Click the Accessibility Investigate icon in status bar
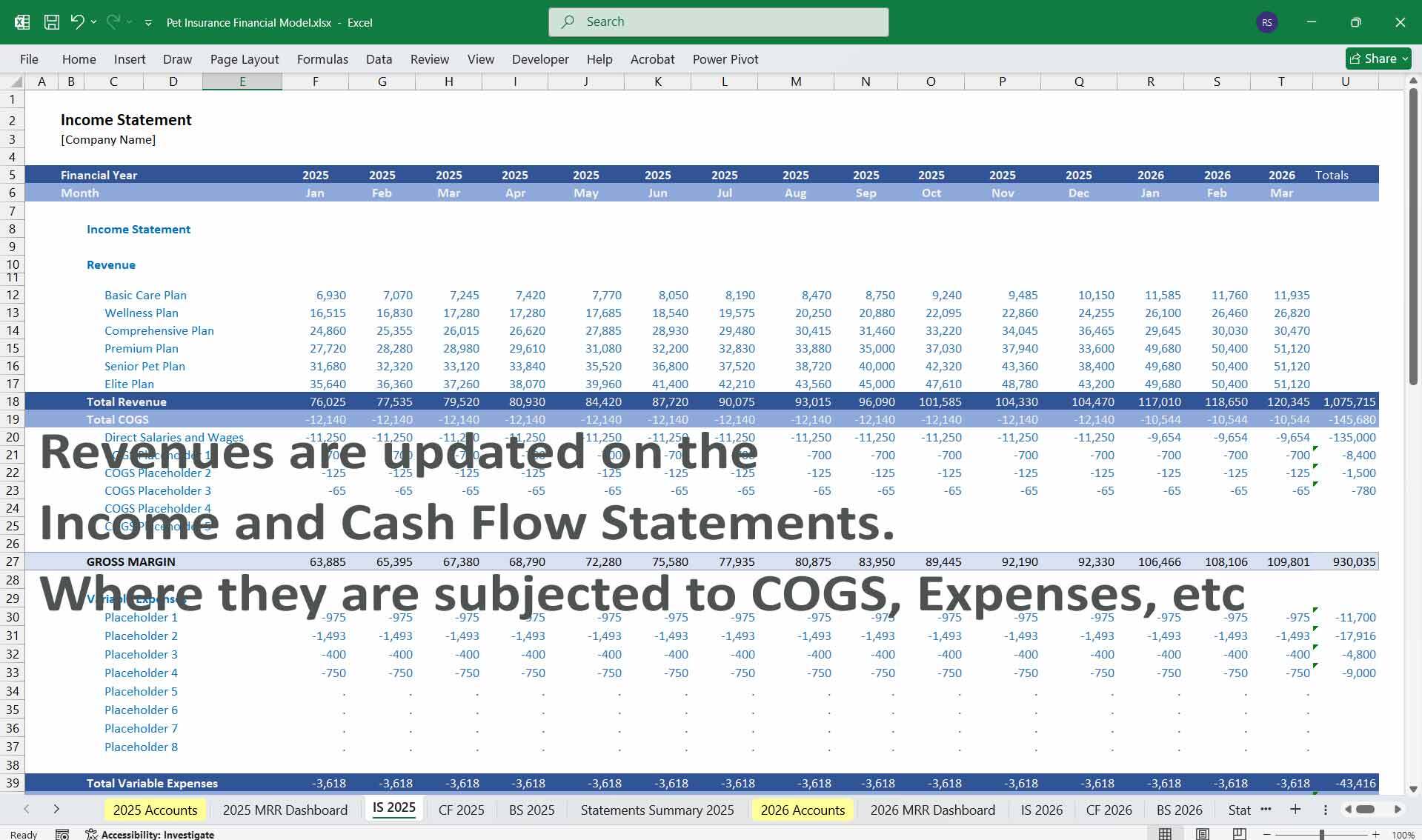The height and width of the screenshot is (840, 1422). (92, 833)
